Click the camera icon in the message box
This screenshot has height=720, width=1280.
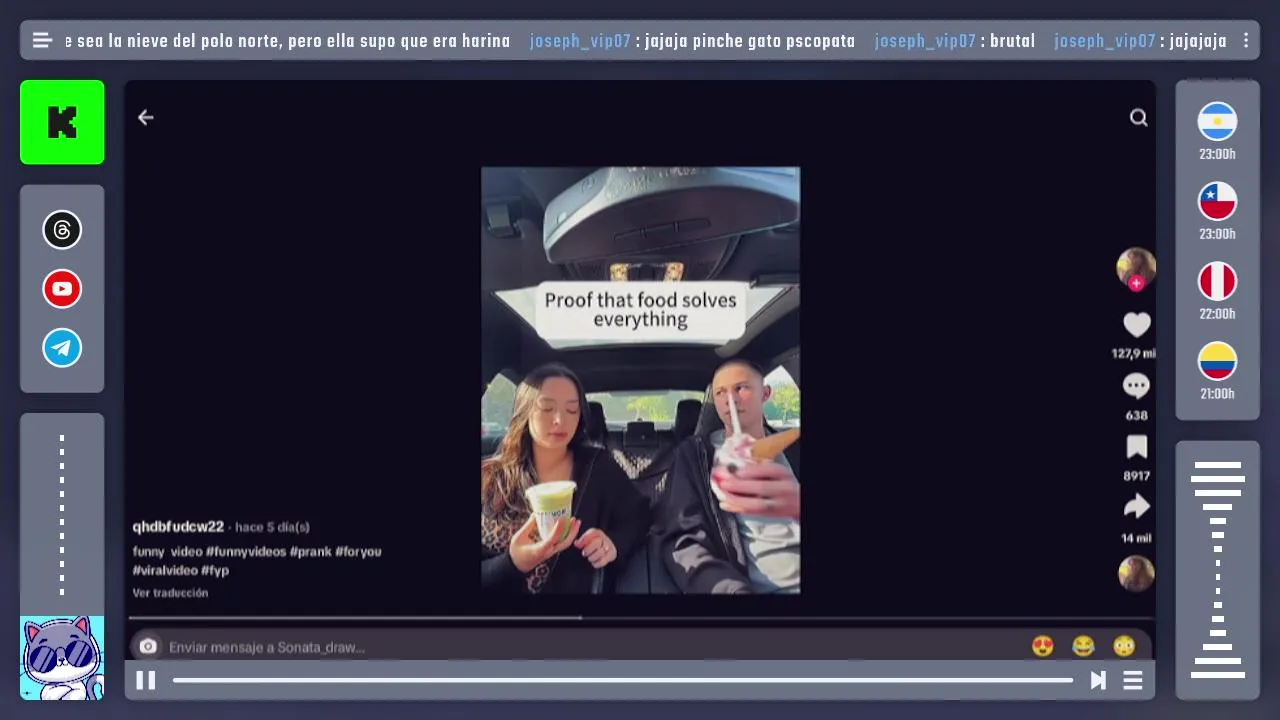pos(148,647)
